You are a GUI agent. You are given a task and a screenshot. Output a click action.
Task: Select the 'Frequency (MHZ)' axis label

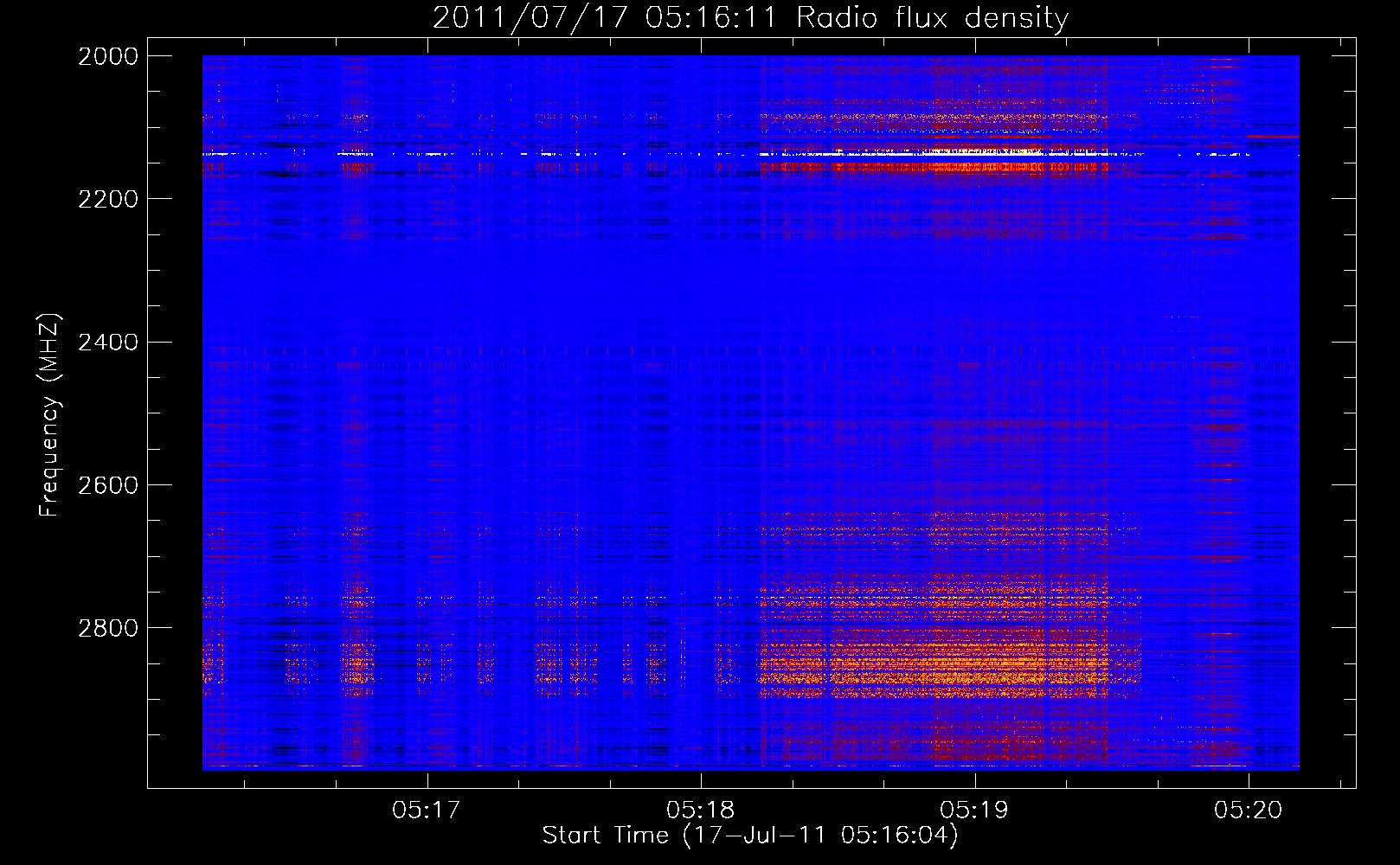49,415
